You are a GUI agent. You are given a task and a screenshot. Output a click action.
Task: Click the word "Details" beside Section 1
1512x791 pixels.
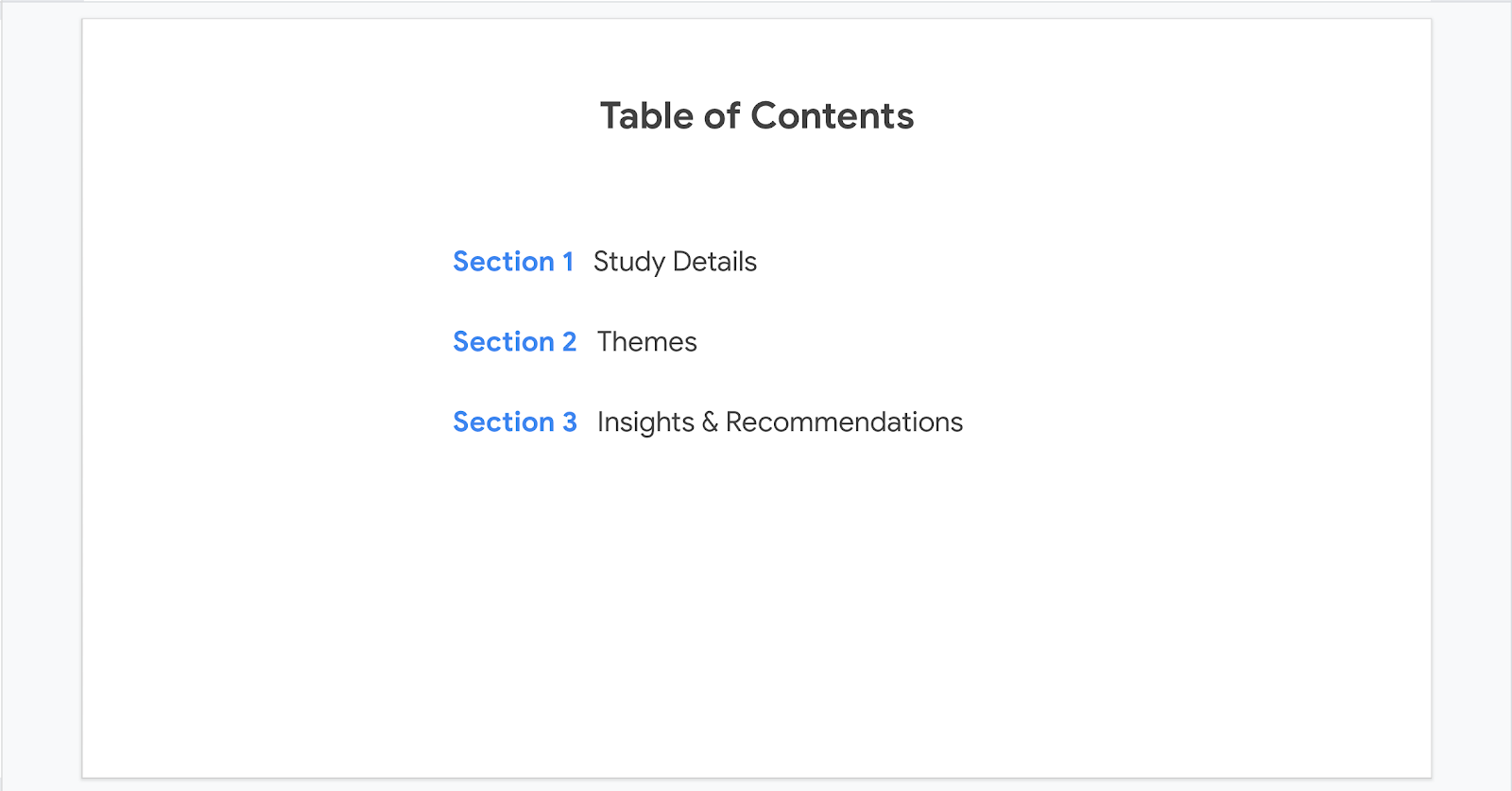714,262
